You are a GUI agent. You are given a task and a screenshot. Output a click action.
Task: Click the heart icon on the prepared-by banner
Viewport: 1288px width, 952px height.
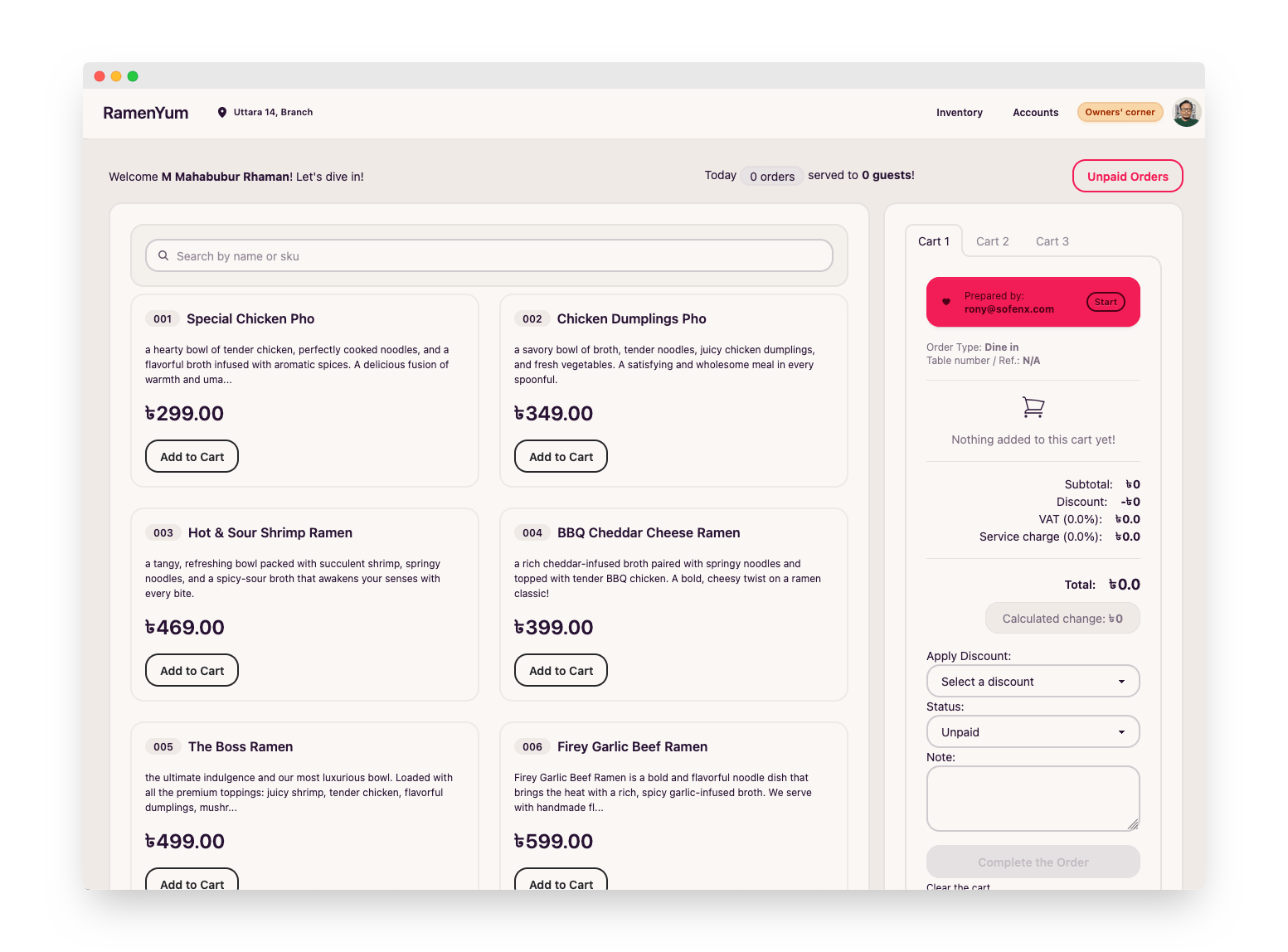click(x=946, y=302)
